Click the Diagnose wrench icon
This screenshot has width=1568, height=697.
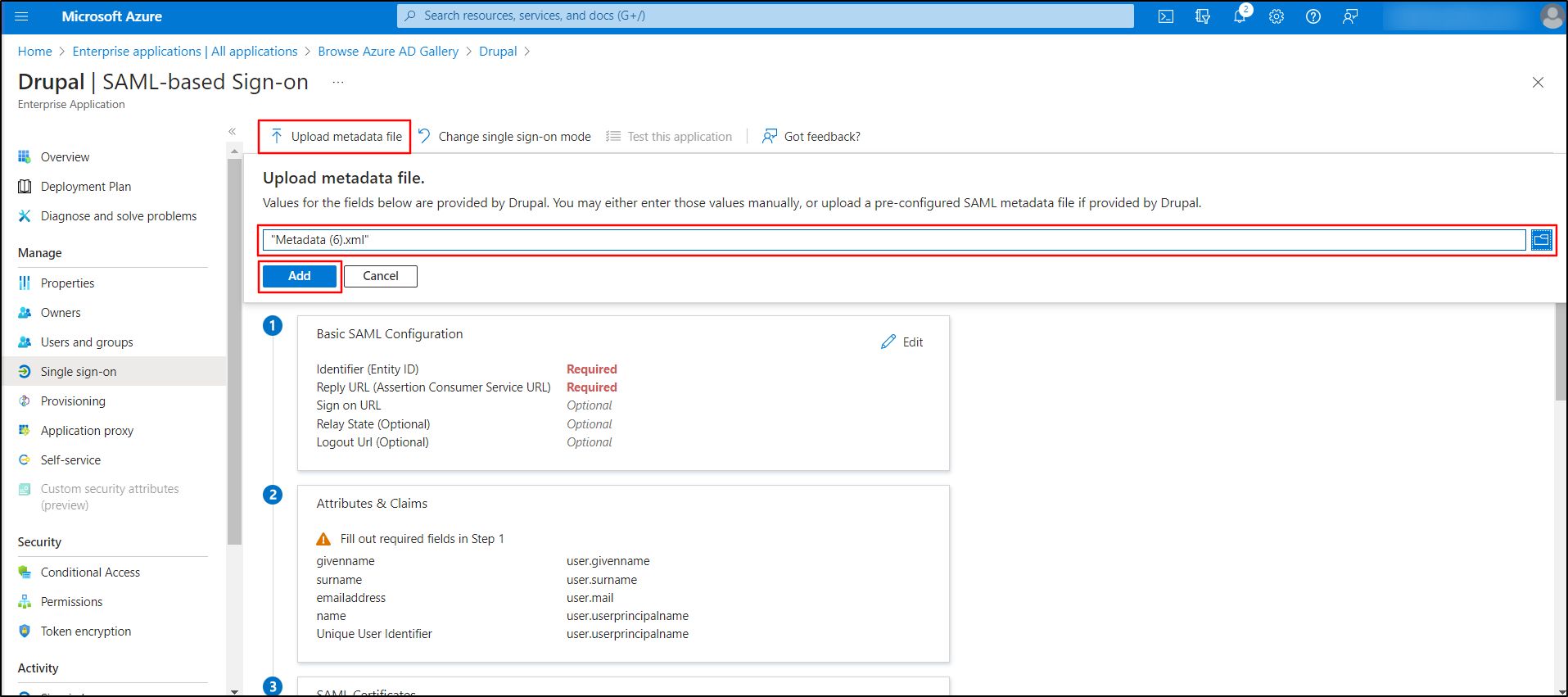25,216
